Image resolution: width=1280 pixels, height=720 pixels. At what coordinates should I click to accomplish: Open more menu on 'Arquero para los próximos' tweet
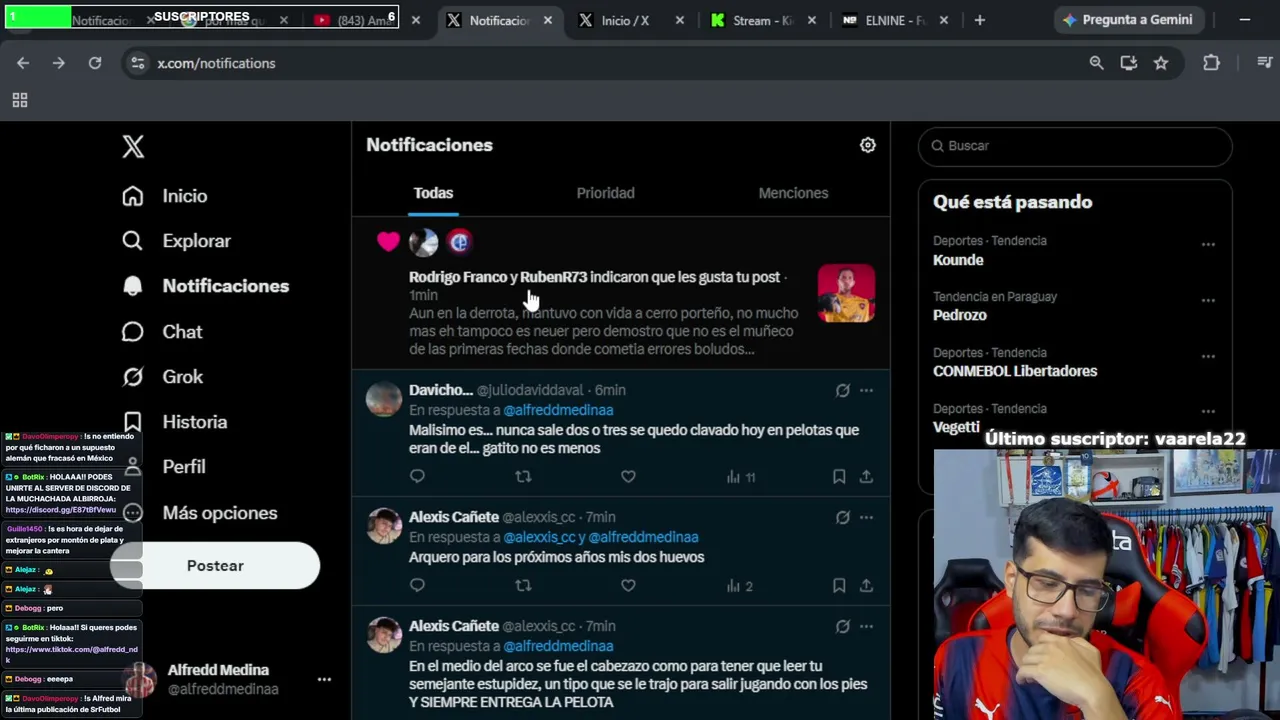click(866, 517)
